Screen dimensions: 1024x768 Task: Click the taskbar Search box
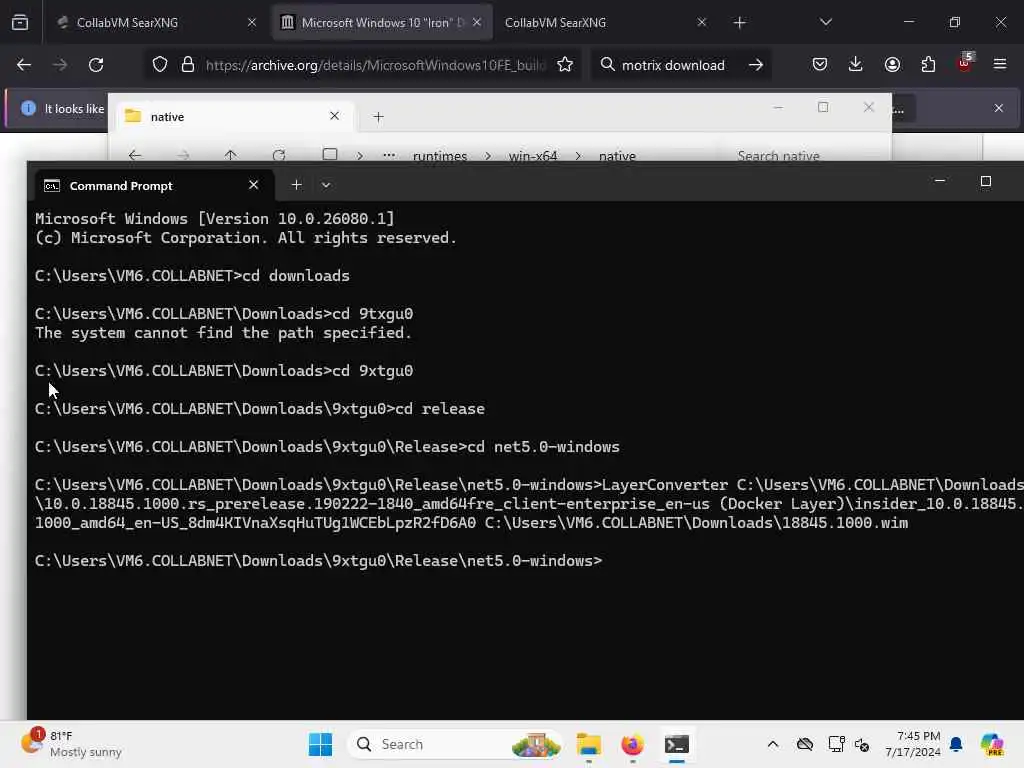click(455, 744)
